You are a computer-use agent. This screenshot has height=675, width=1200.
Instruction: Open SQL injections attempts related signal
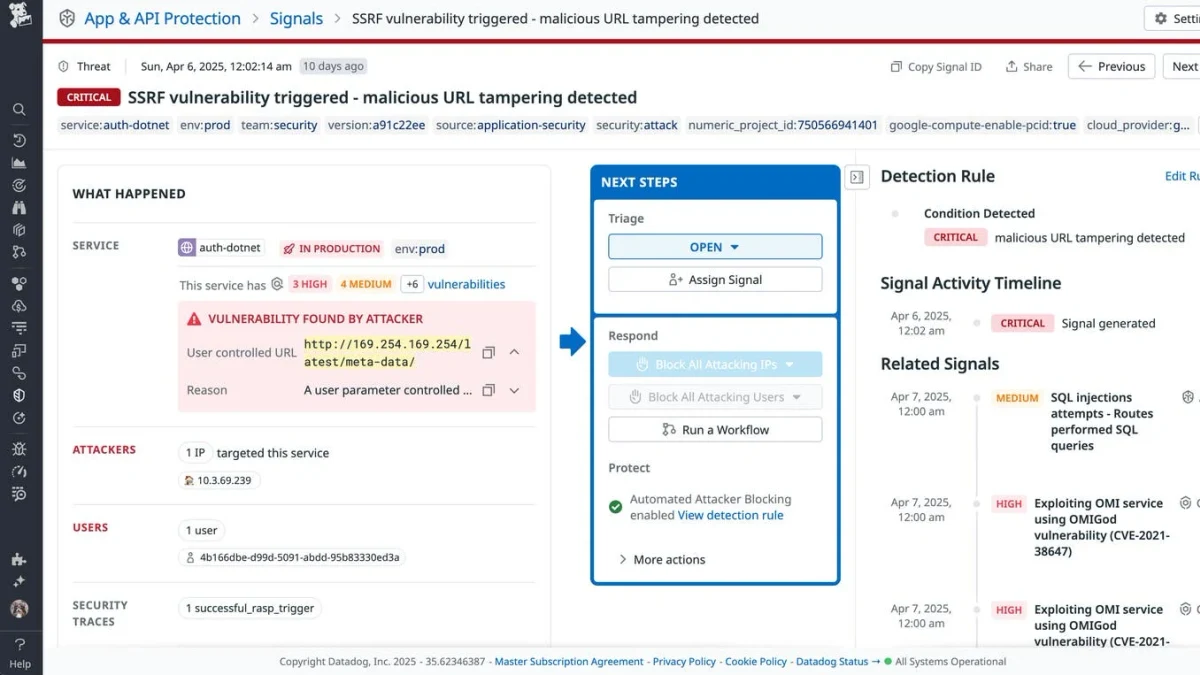point(1101,422)
